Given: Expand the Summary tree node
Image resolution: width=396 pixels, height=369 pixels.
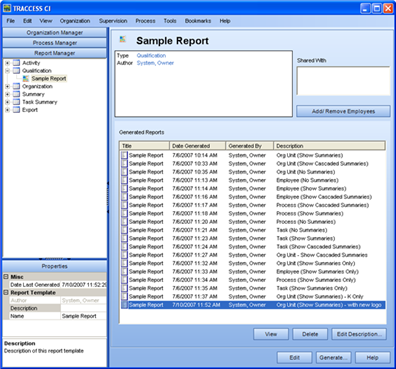Looking at the screenshot, I should tap(7, 94).
